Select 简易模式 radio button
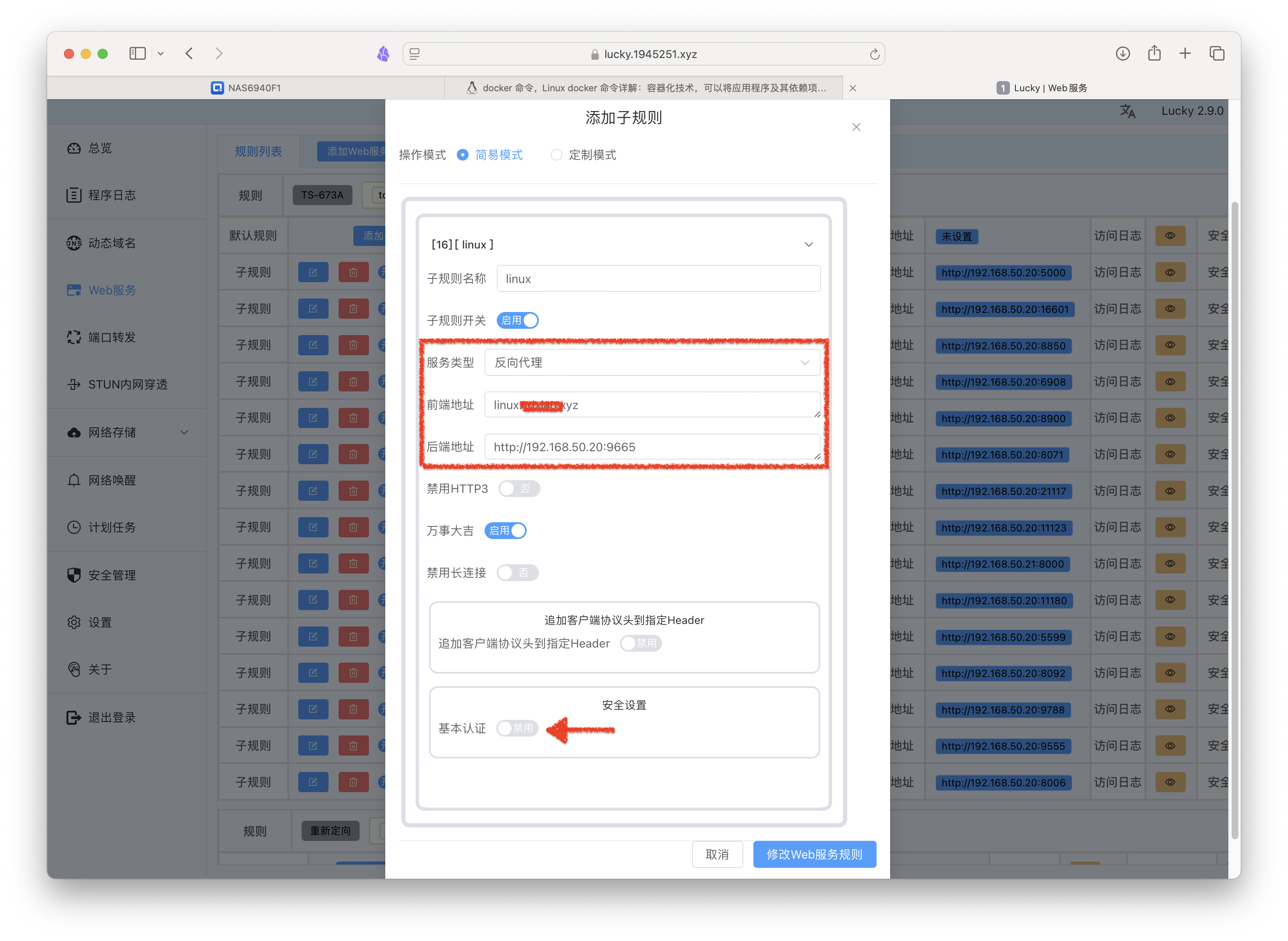The image size is (1288, 941). [463, 155]
